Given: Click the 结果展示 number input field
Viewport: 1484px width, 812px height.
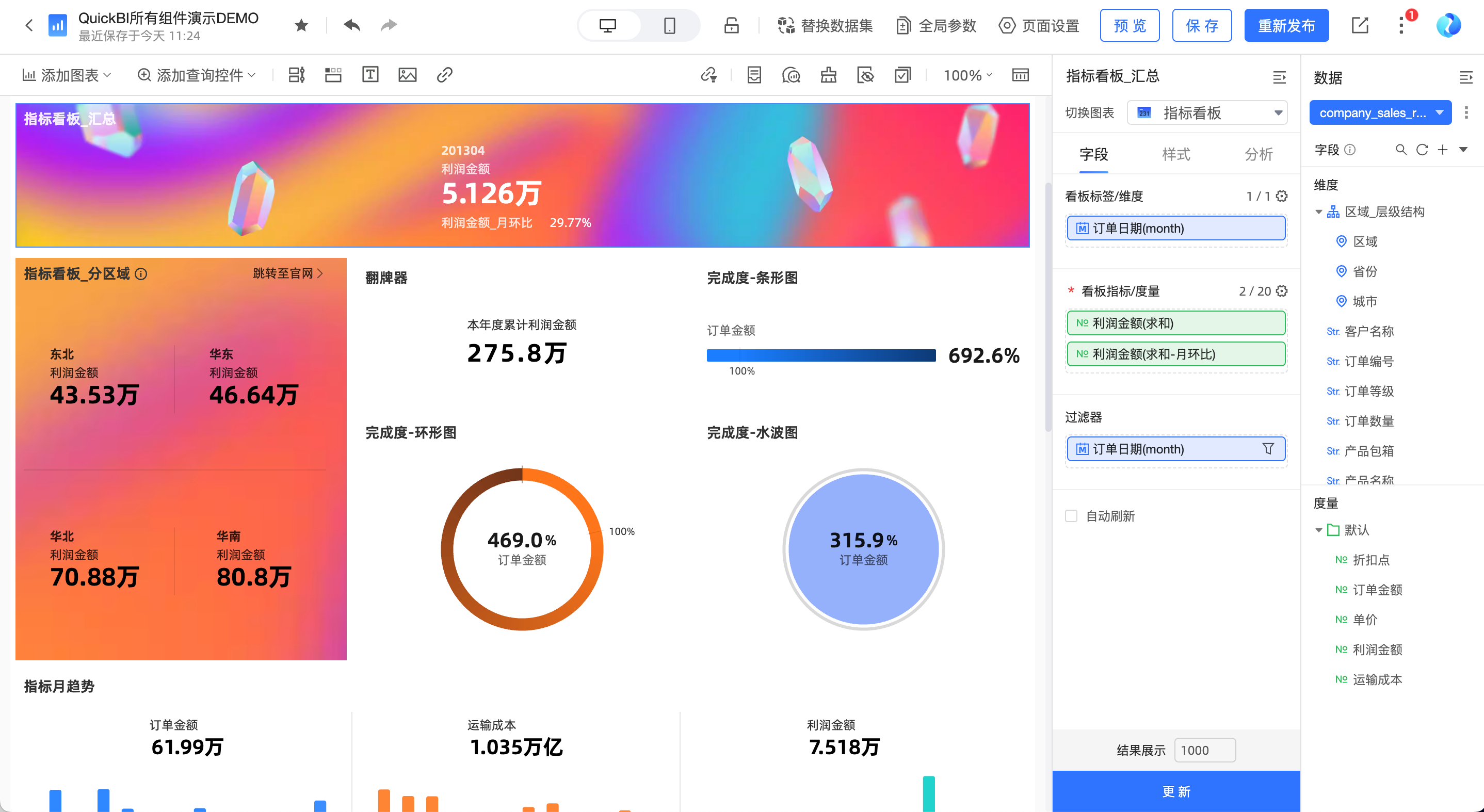Looking at the screenshot, I should click(1205, 750).
